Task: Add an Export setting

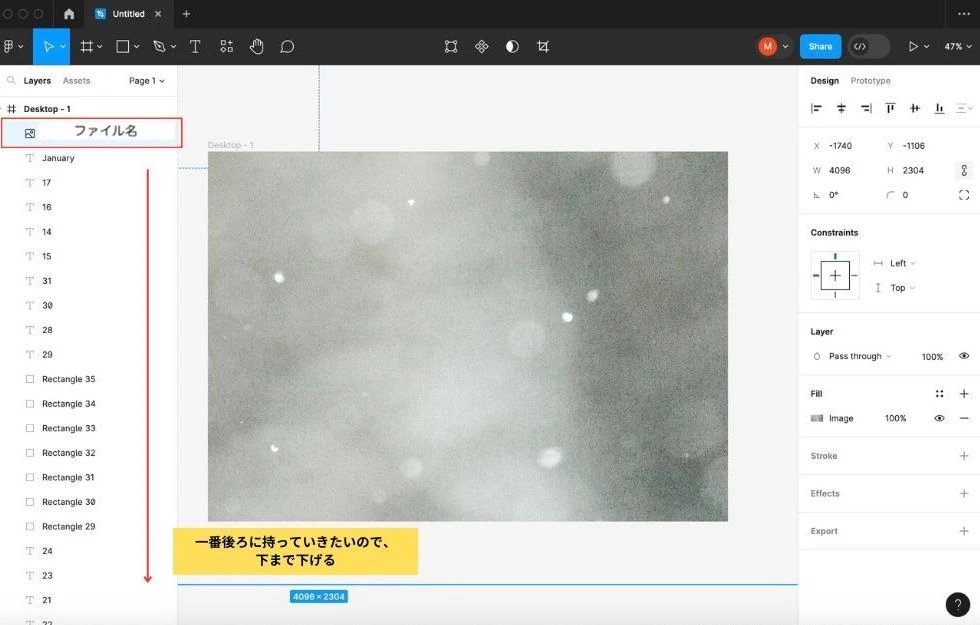Action: point(964,531)
